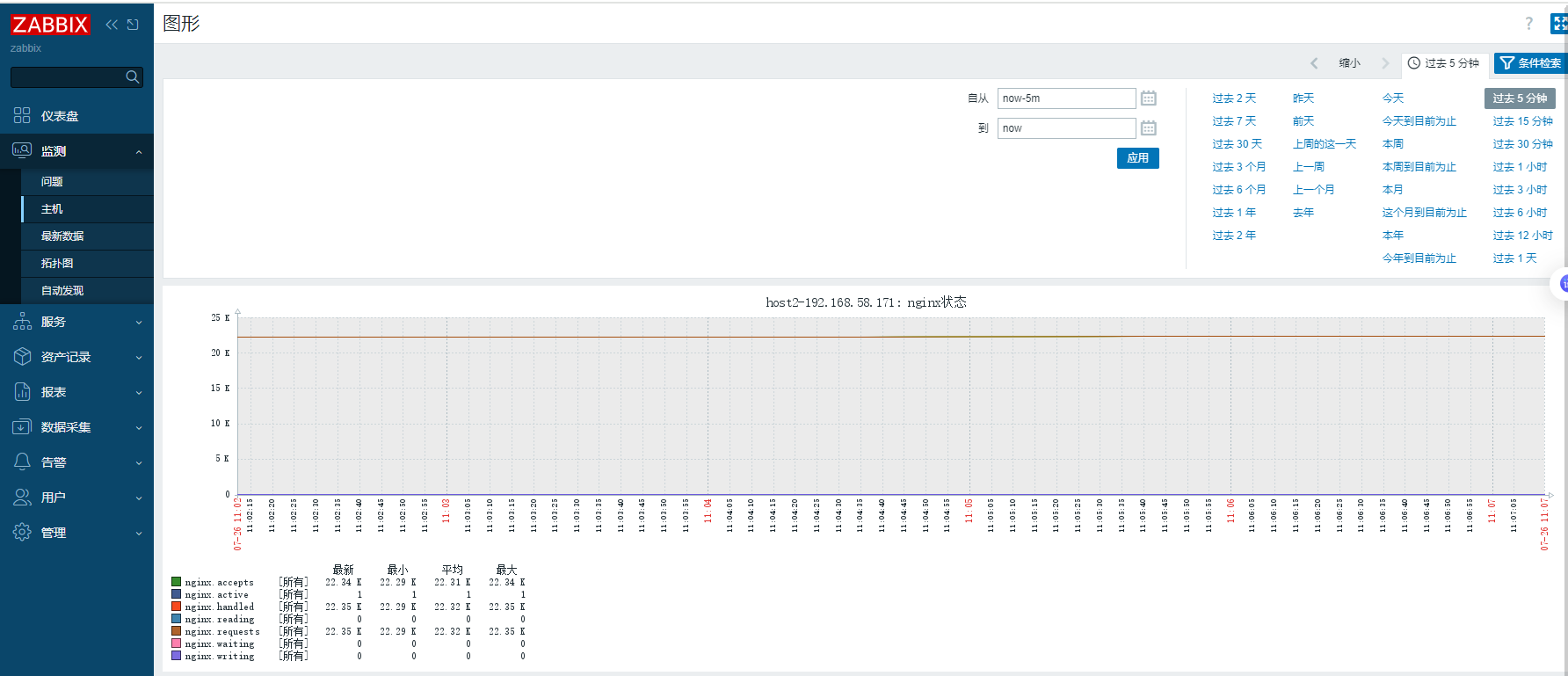Select 过去 1 年 time range
Viewport: 1568px width, 676px height.
pyautogui.click(x=1234, y=213)
